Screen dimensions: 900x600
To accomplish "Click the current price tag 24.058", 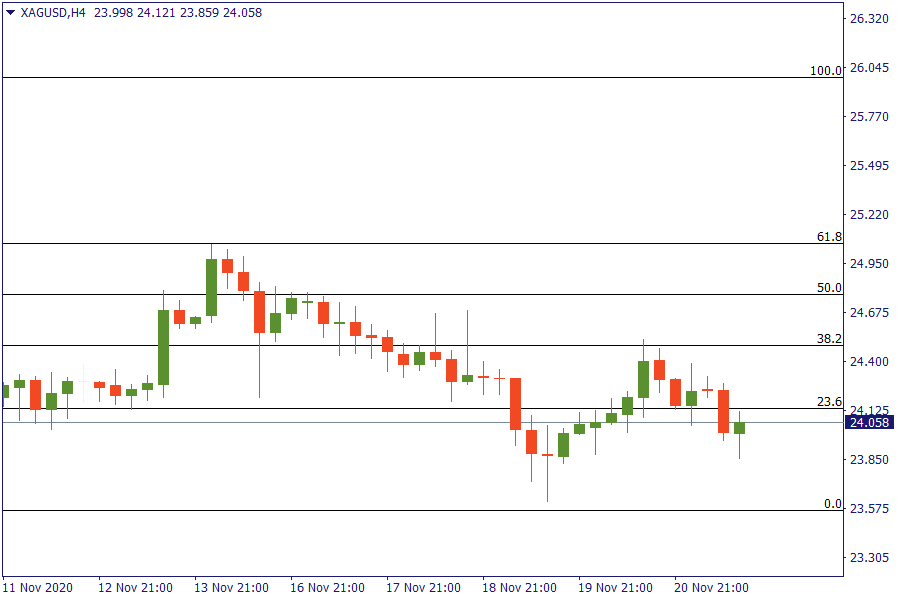I will tap(869, 423).
